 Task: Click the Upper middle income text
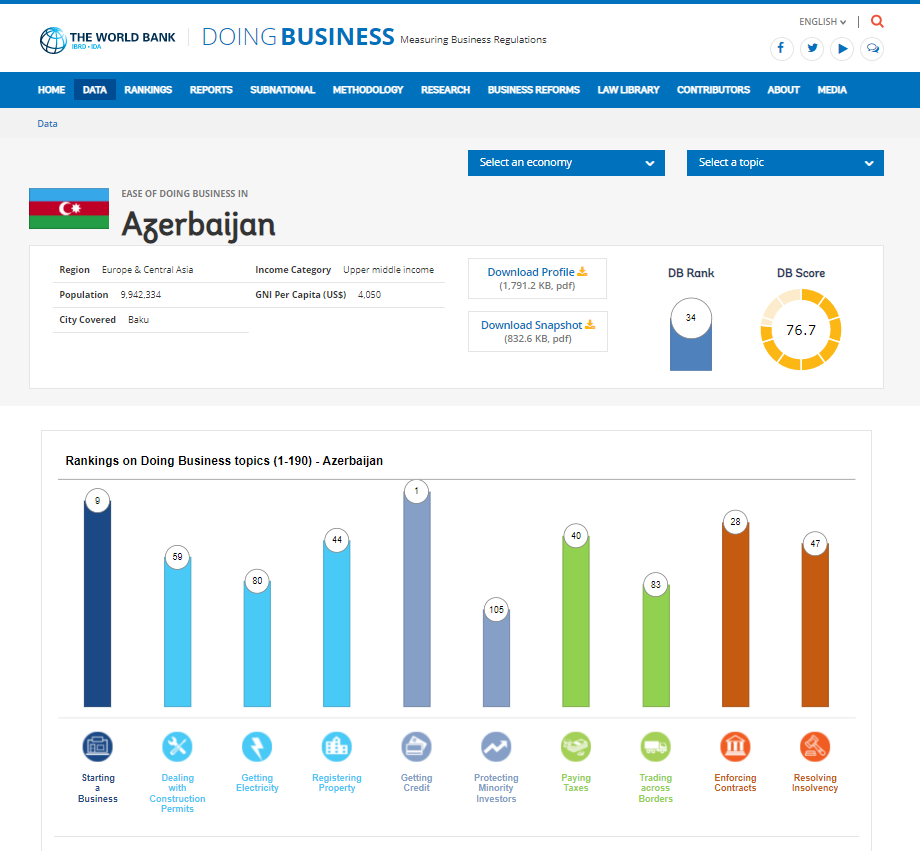pos(388,270)
